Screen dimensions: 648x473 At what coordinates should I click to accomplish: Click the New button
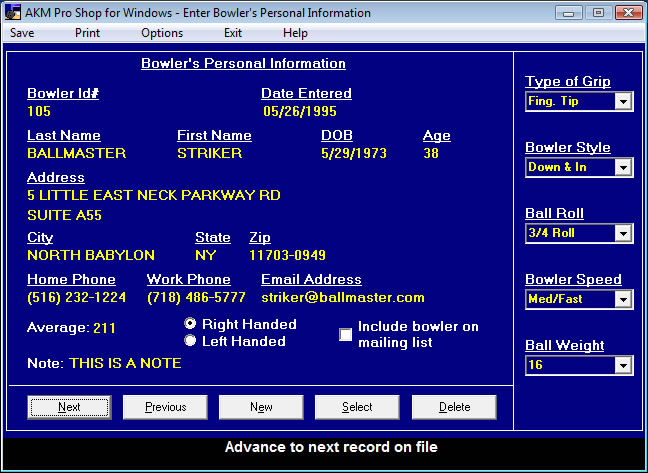tap(261, 407)
